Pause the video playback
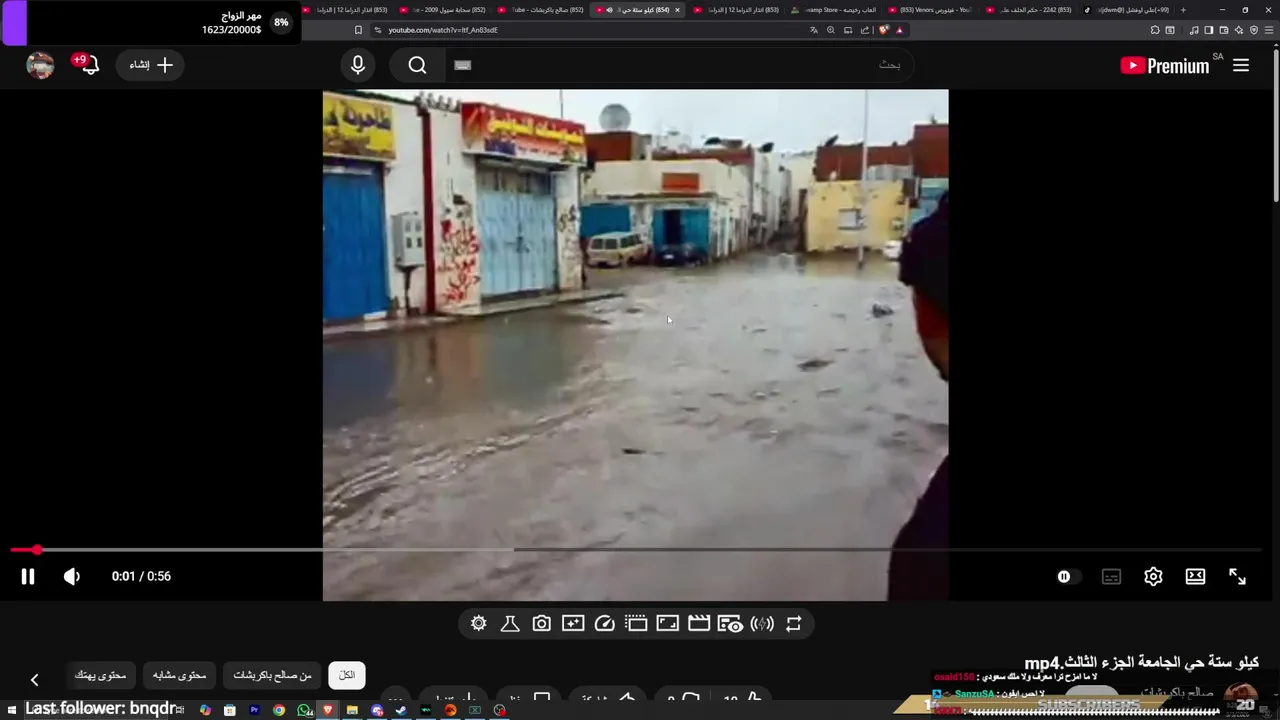 coord(28,576)
